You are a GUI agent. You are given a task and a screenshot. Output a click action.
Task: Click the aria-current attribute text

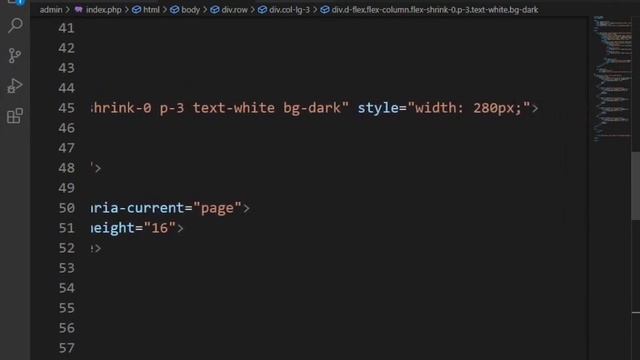click(x=138, y=208)
